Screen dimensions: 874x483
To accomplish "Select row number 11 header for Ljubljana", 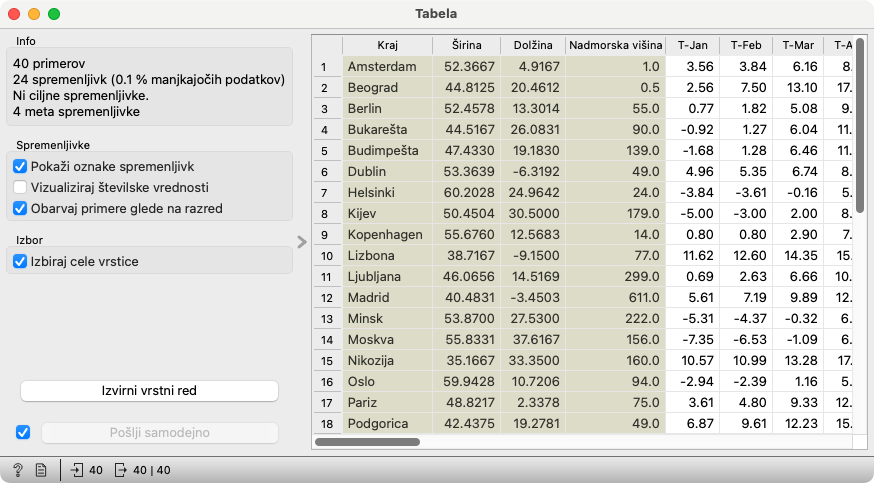I will pyautogui.click(x=325, y=274).
